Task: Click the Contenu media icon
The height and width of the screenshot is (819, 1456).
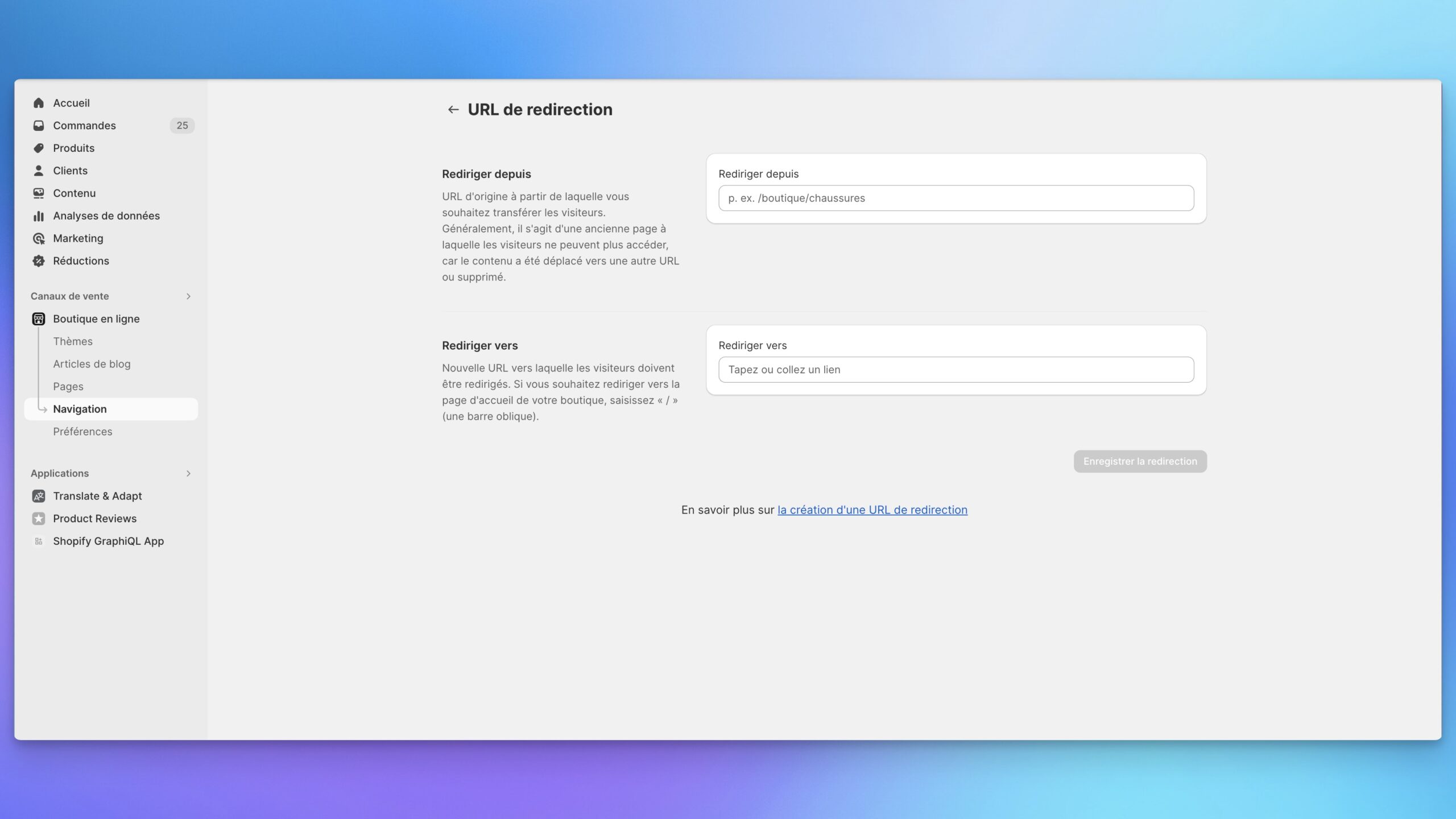Action: 39,193
